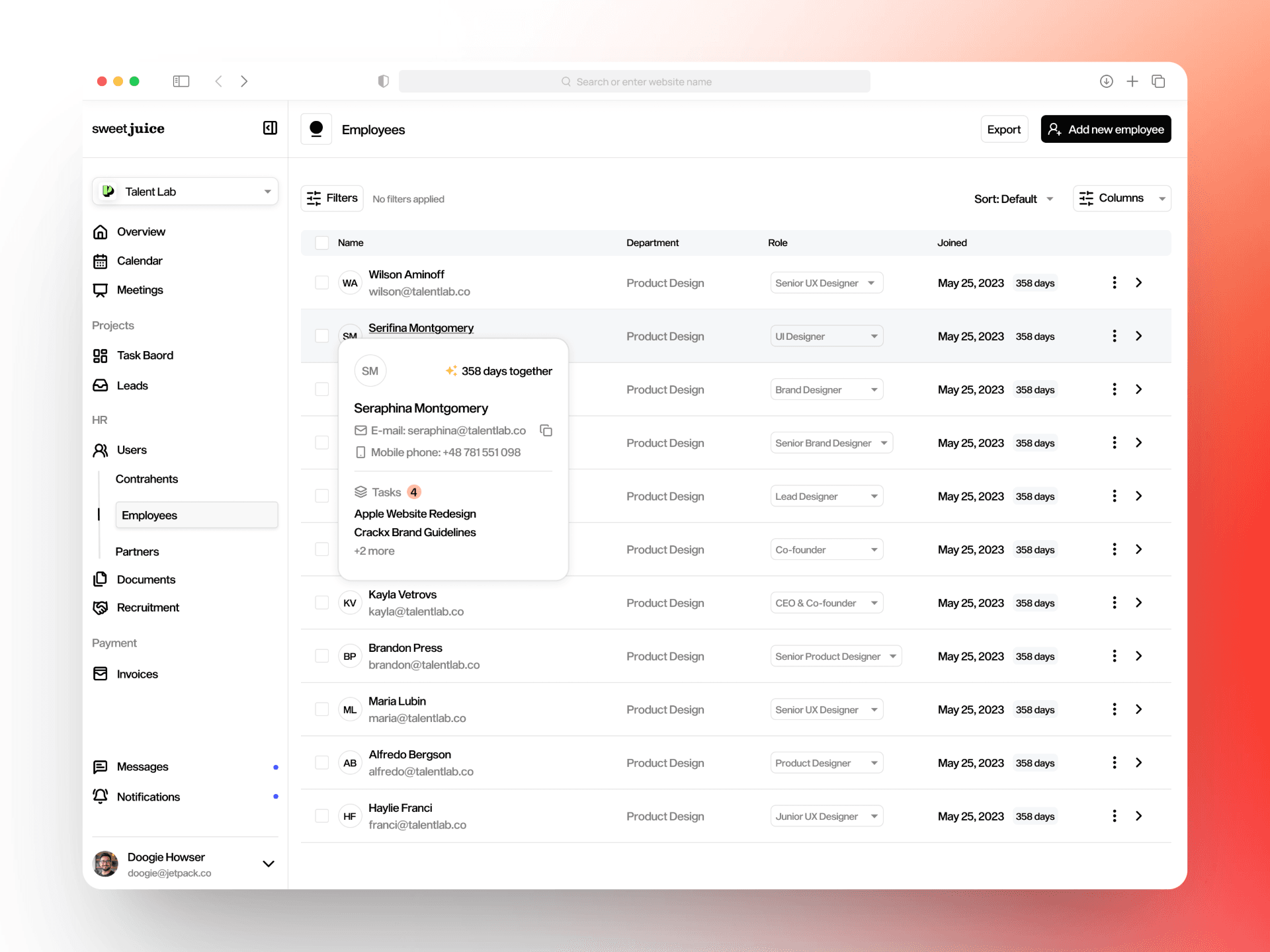Viewport: 1270px width, 952px height.
Task: Open three-dot menu for Wilson Aminoff
Action: (x=1114, y=283)
